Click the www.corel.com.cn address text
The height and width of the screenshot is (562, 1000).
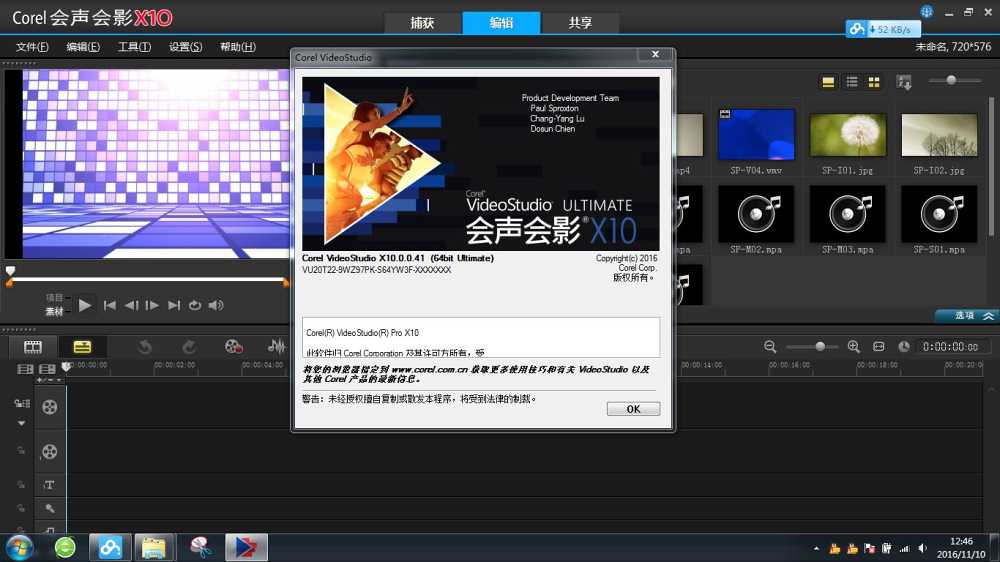click(x=429, y=369)
